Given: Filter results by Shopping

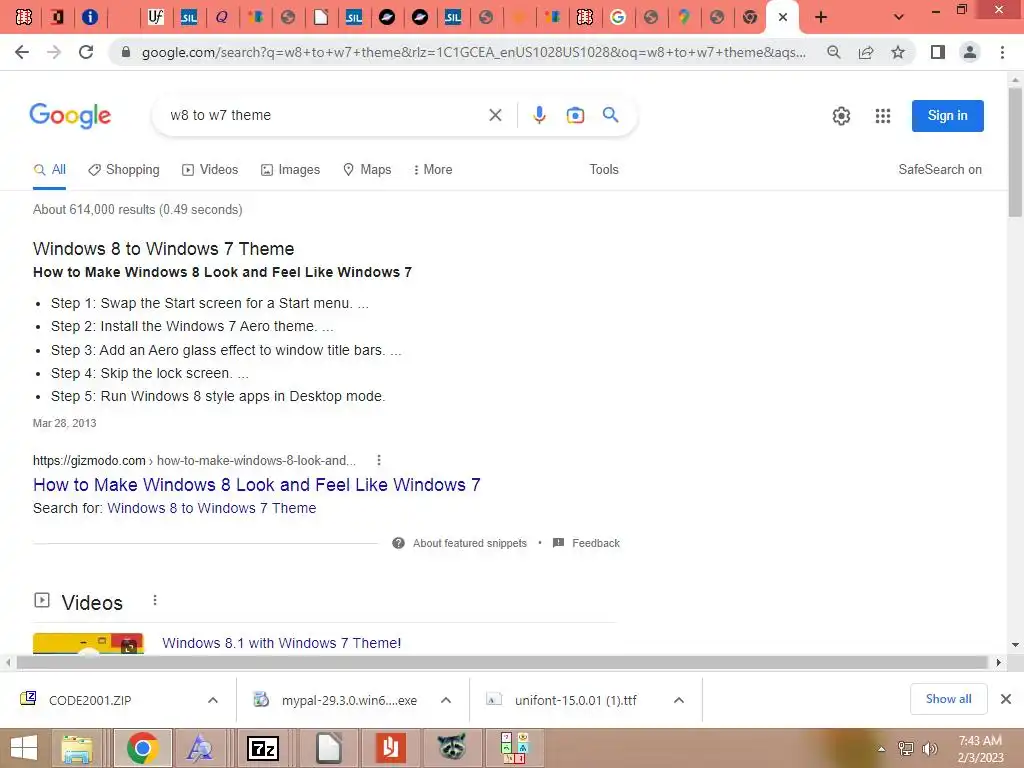Looking at the screenshot, I should (x=123, y=170).
